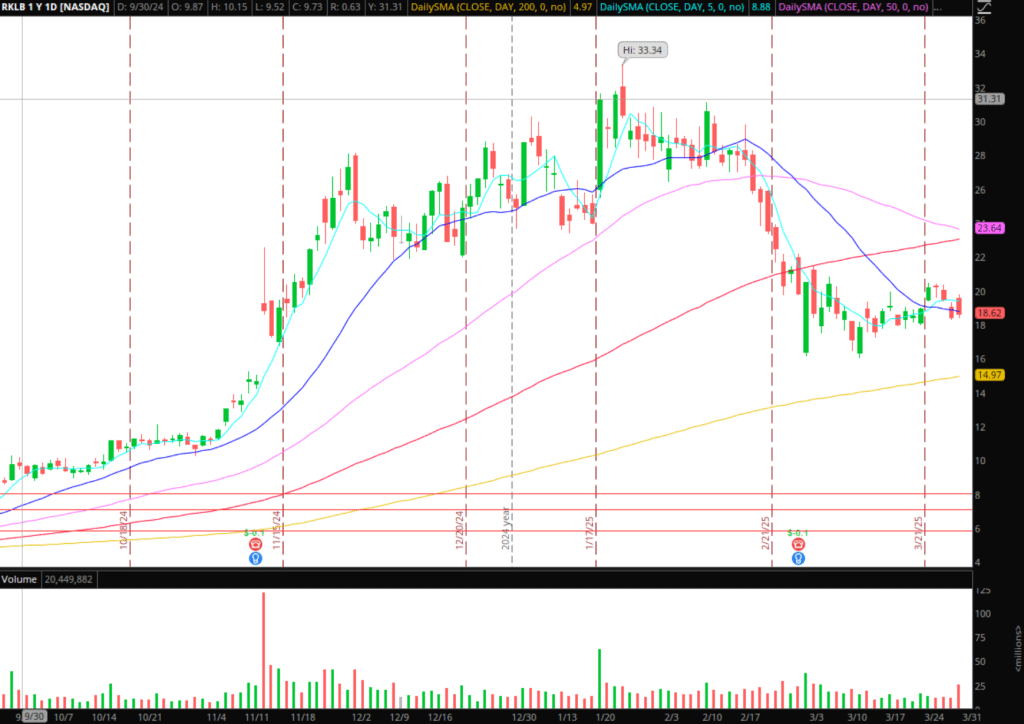Click the 2/21/25 expiration marker label
This screenshot has width=1024, height=724.
click(766, 532)
